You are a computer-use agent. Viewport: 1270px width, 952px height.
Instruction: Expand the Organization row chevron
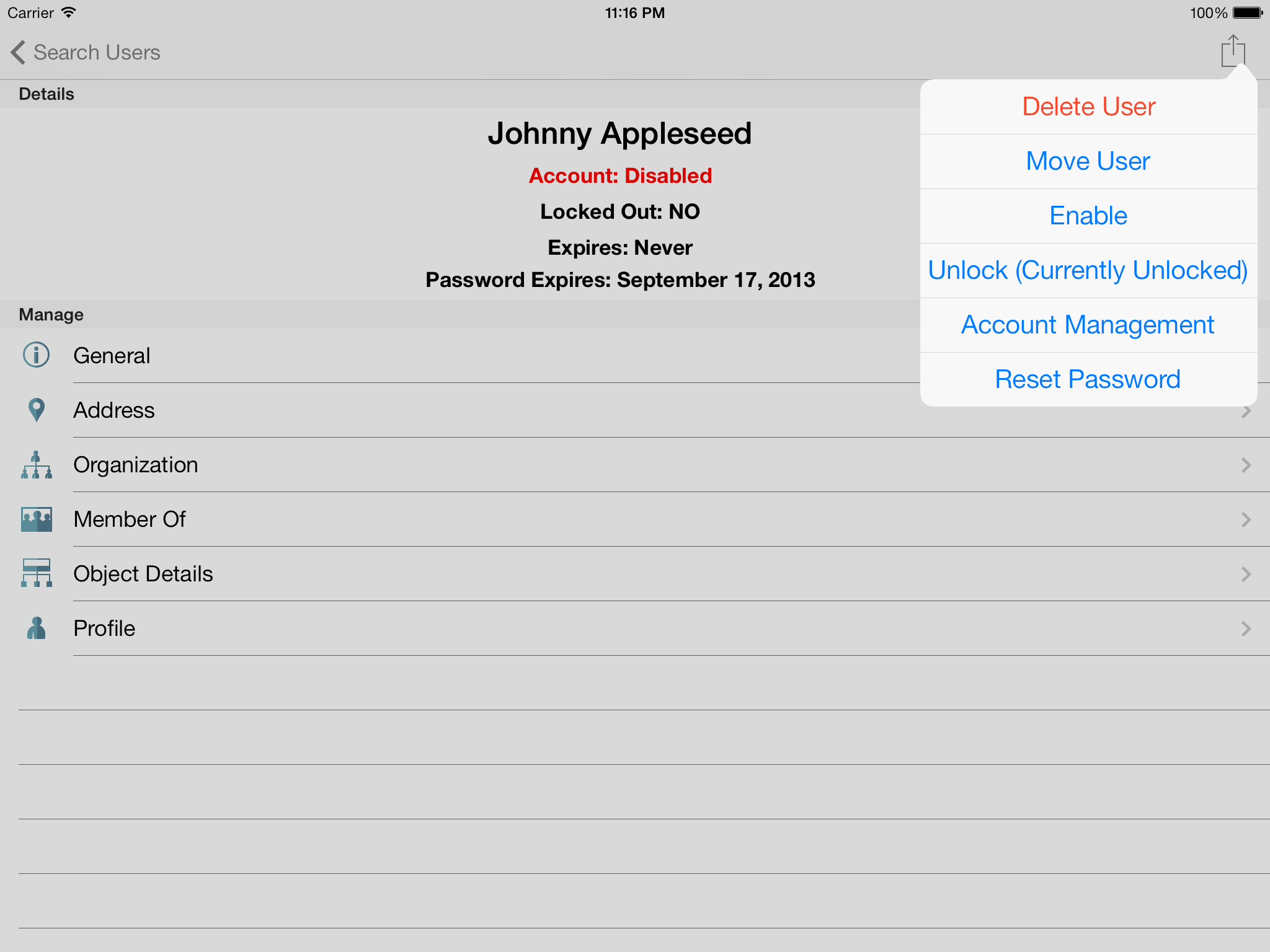tap(1246, 465)
